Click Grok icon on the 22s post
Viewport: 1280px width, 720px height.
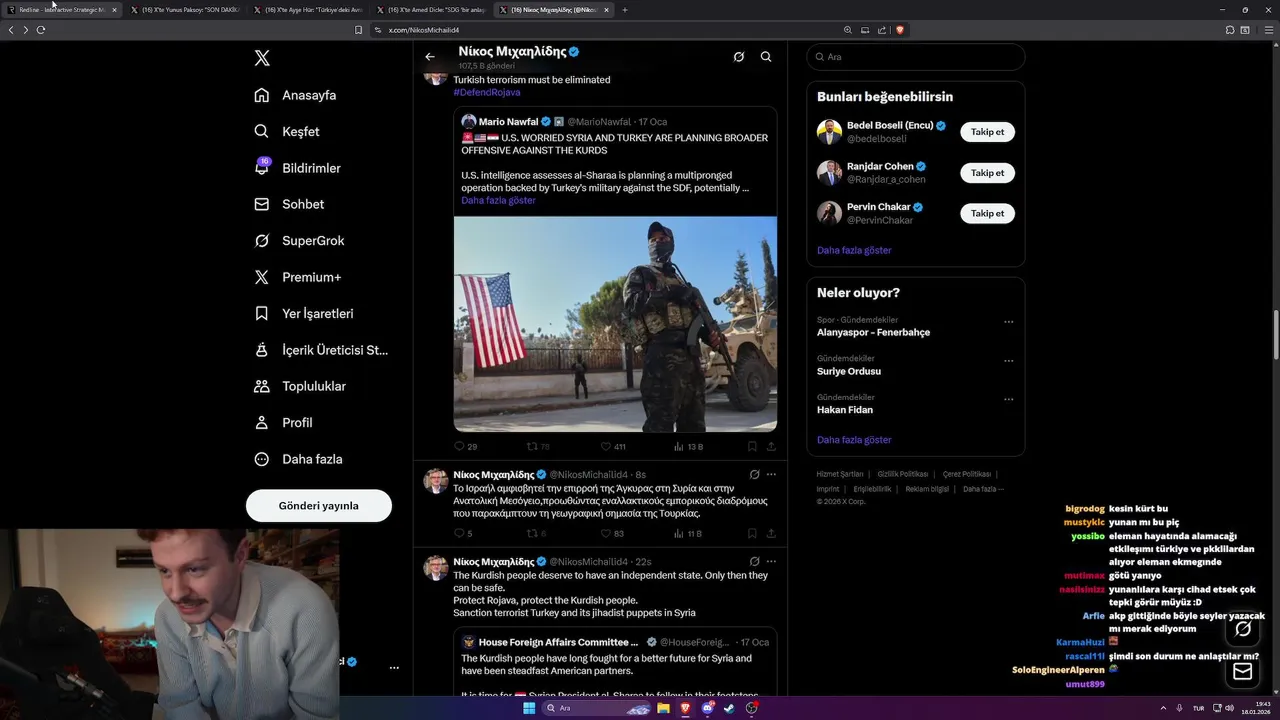pos(754,562)
